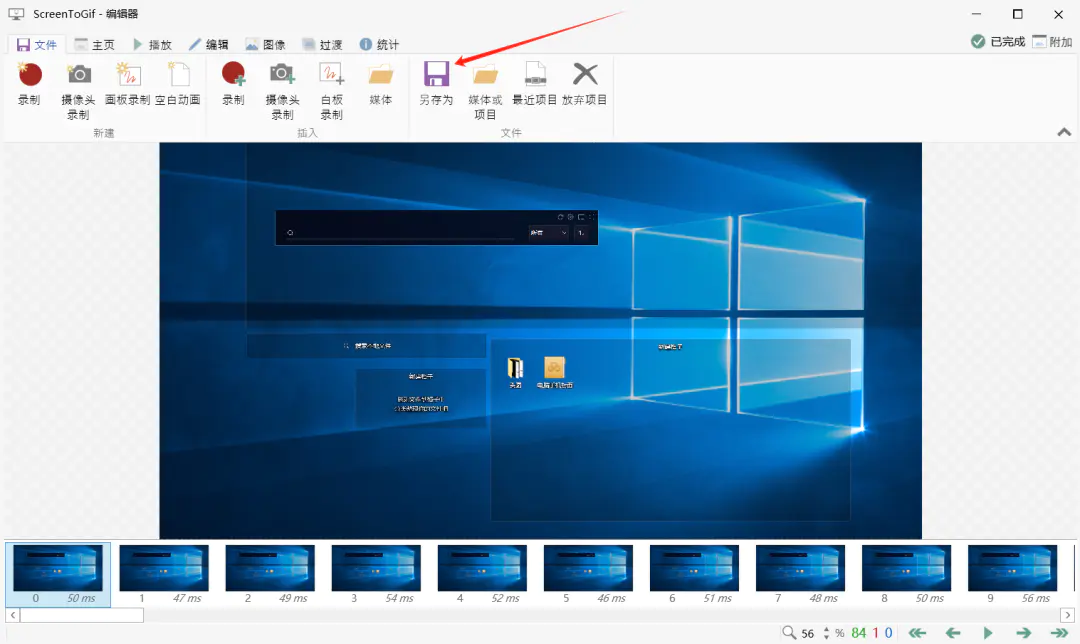Insert 媒体 from the 插入 group
The width and height of the screenshot is (1080, 644).
click(380, 84)
